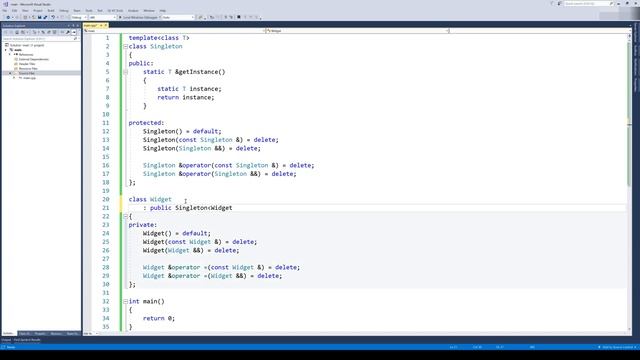The width and height of the screenshot is (640, 360).
Task: Click the Save icon in the toolbar
Action: pyautogui.click(x=40, y=17)
